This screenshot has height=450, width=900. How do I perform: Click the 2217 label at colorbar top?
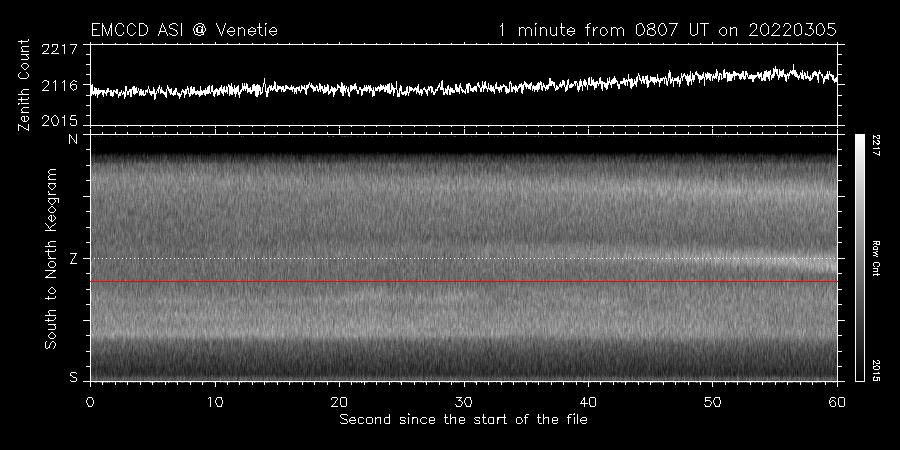(x=876, y=145)
